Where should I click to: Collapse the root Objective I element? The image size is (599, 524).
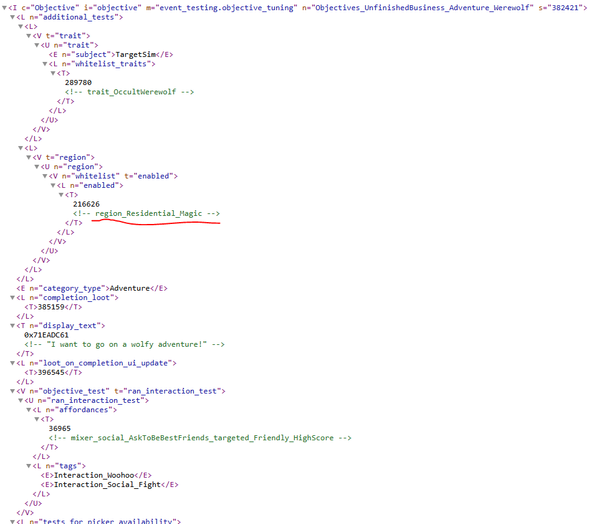(x=4, y=7)
